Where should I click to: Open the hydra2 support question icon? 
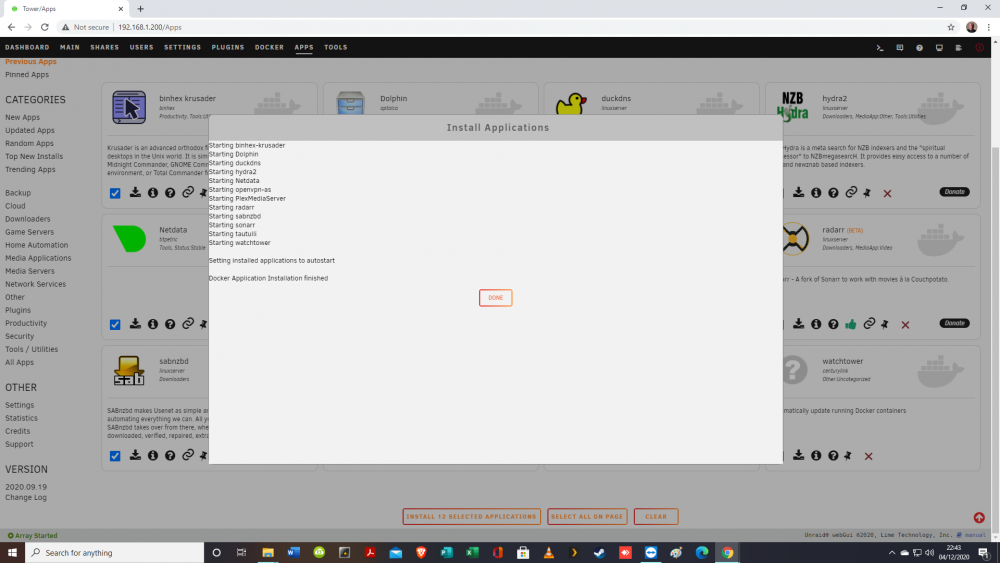coord(834,193)
